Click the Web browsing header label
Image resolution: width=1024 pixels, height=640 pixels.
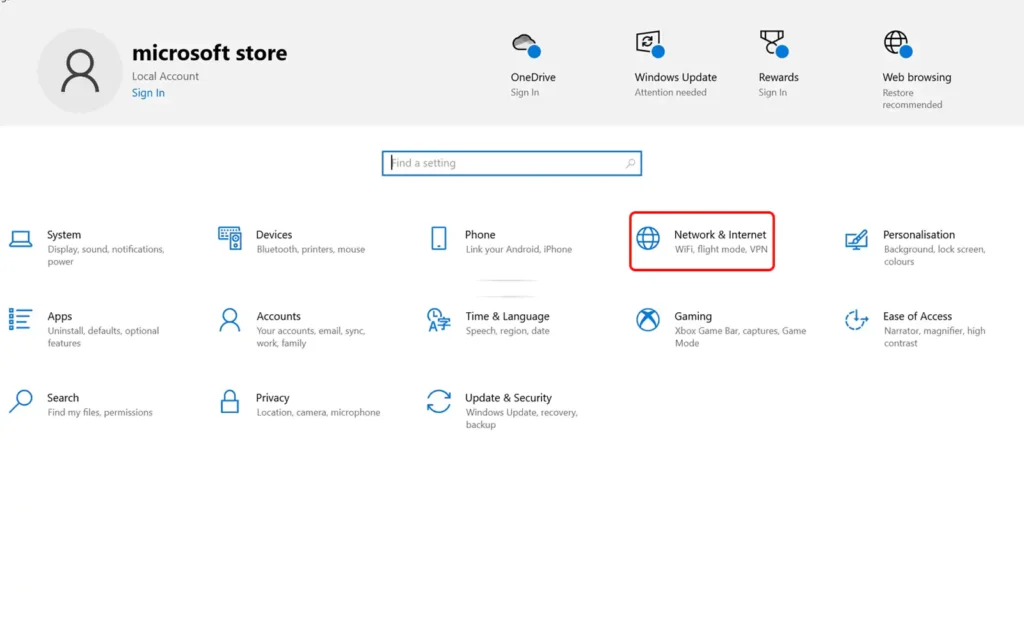click(x=917, y=77)
